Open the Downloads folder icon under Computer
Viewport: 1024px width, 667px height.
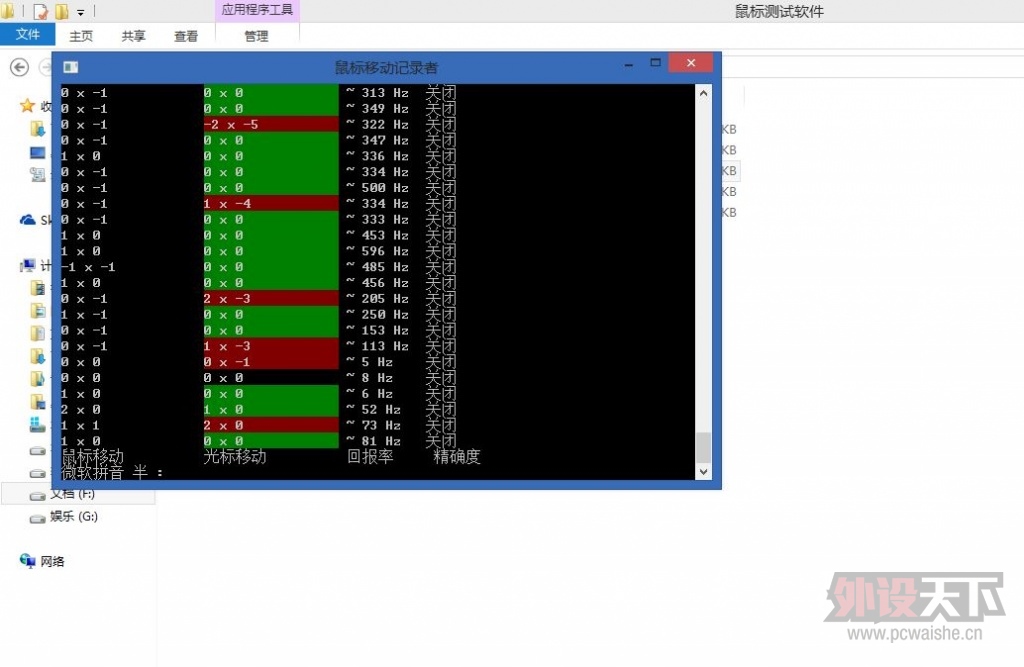38,356
